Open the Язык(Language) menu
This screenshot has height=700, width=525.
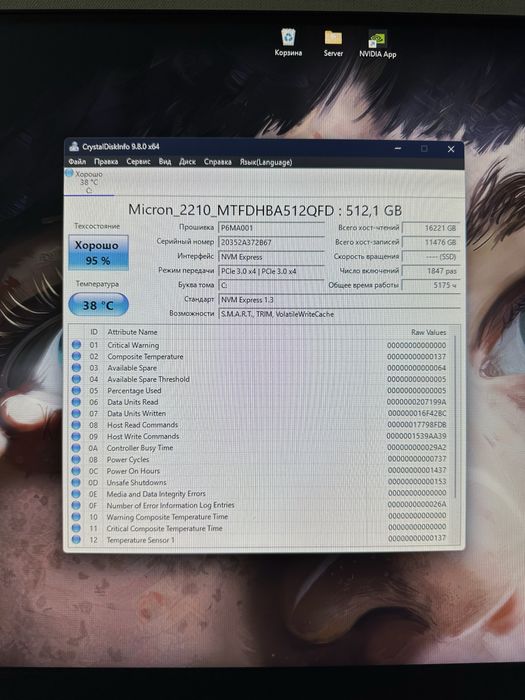[x=266, y=162]
